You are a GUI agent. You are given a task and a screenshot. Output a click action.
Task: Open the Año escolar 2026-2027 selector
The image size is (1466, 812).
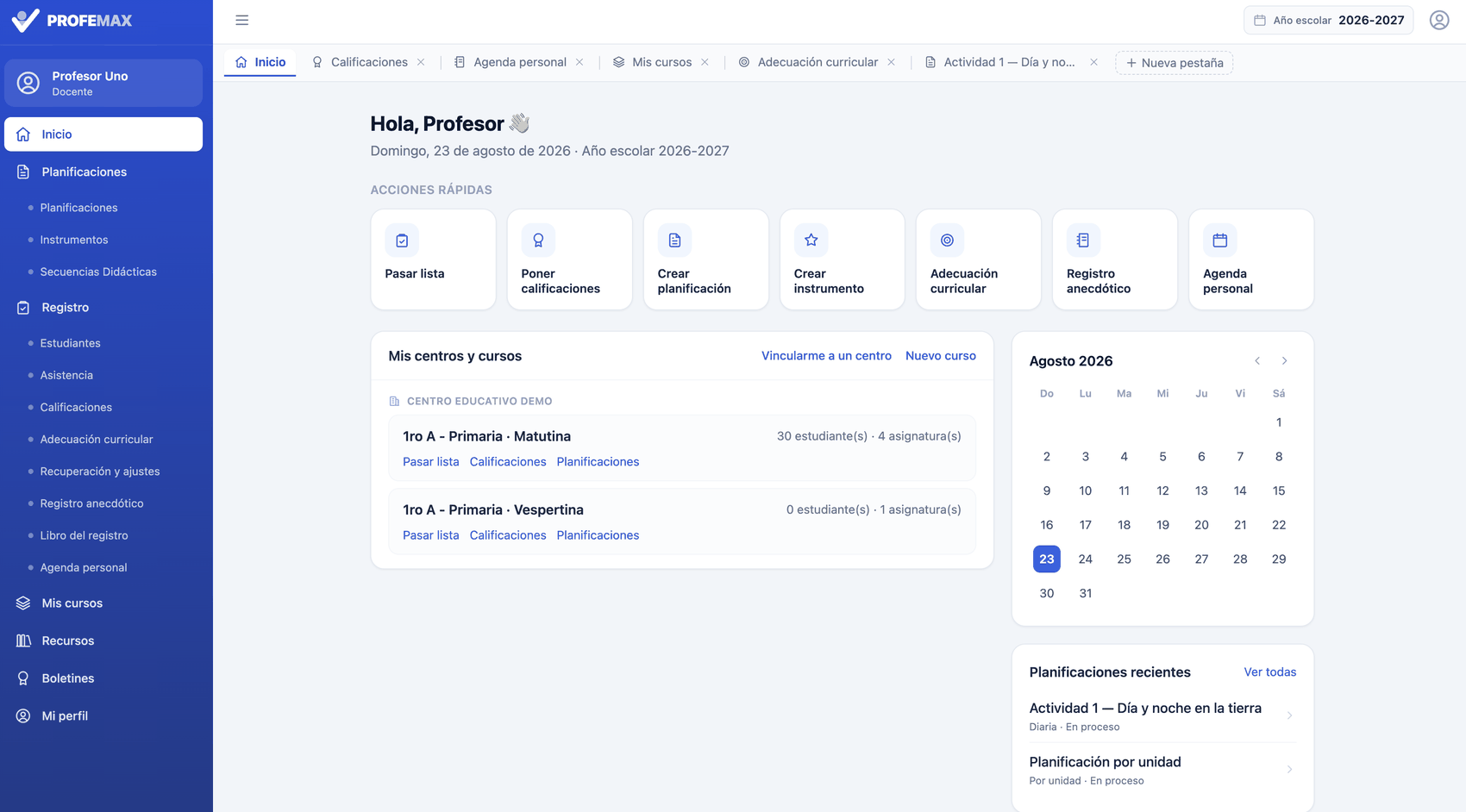(x=1328, y=20)
